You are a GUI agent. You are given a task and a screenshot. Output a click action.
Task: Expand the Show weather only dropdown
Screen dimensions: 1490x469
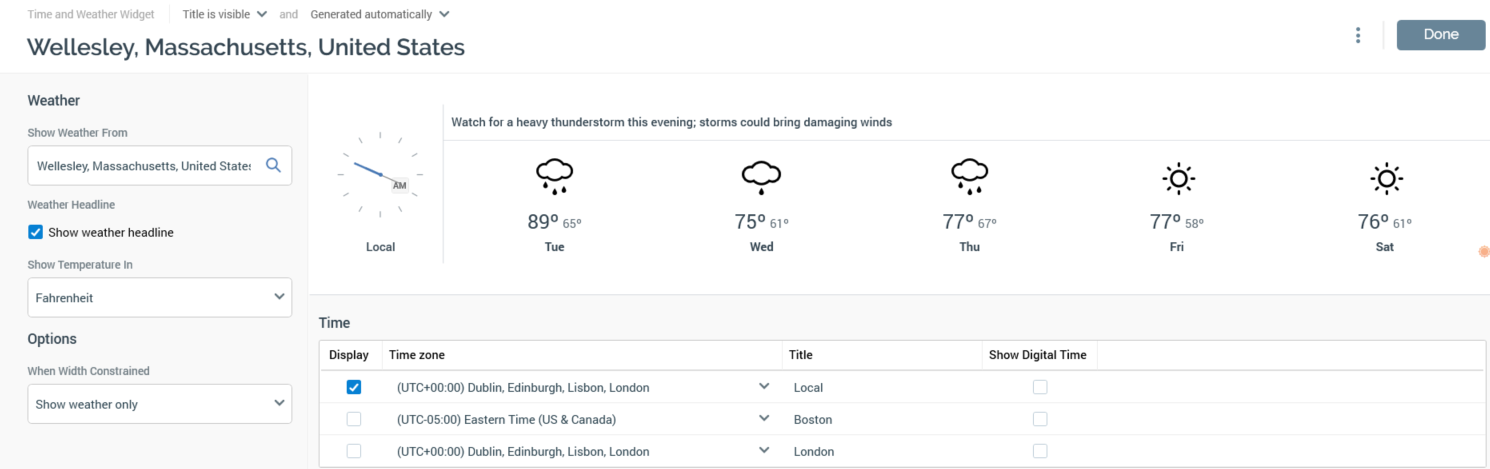[160, 404]
